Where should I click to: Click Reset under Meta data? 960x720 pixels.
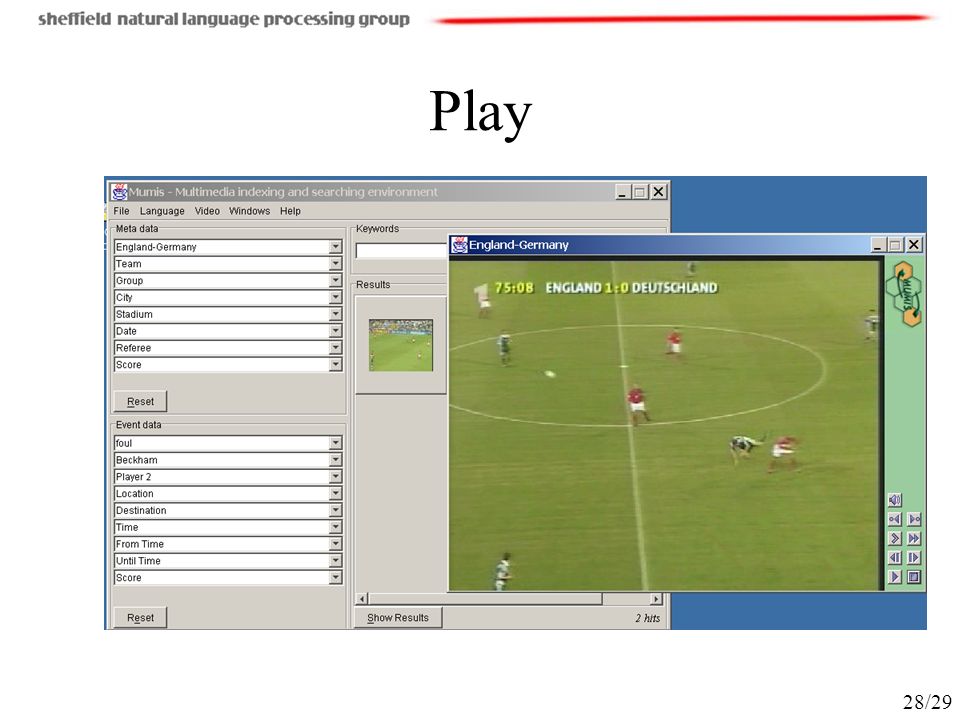click(x=140, y=402)
